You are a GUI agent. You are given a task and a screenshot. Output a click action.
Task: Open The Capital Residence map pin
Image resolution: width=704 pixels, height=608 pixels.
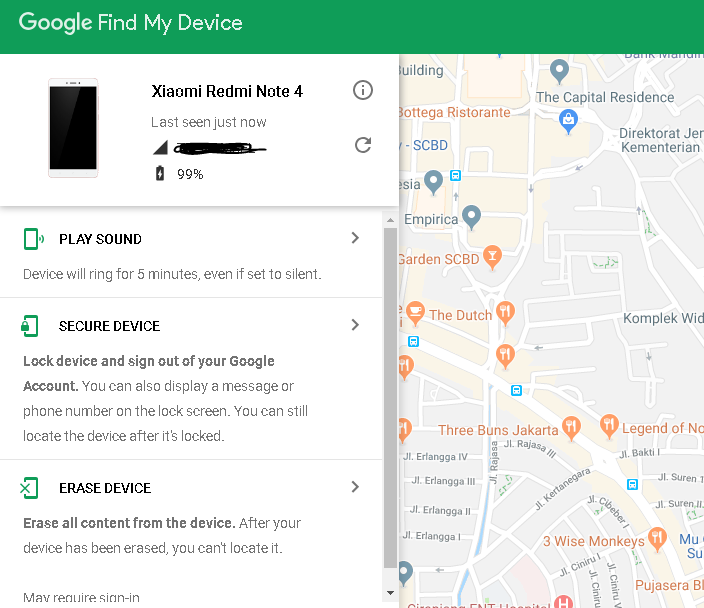(559, 71)
